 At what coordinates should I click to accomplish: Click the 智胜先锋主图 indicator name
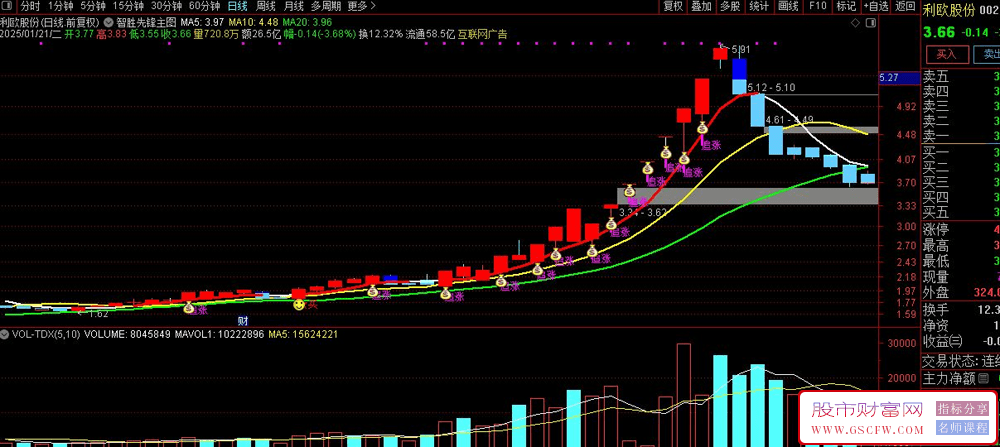(x=145, y=22)
